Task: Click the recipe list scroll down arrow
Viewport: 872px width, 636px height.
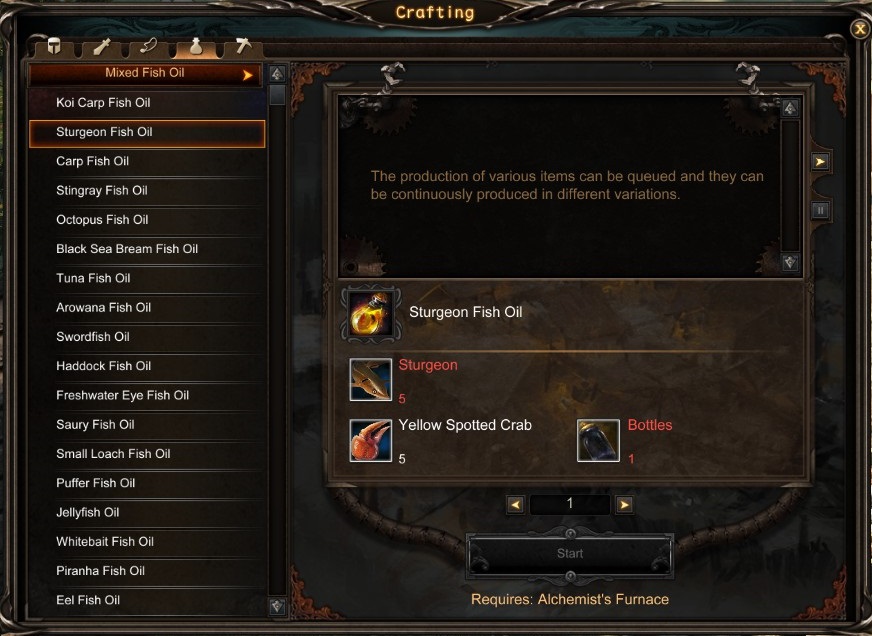Action: click(x=277, y=606)
